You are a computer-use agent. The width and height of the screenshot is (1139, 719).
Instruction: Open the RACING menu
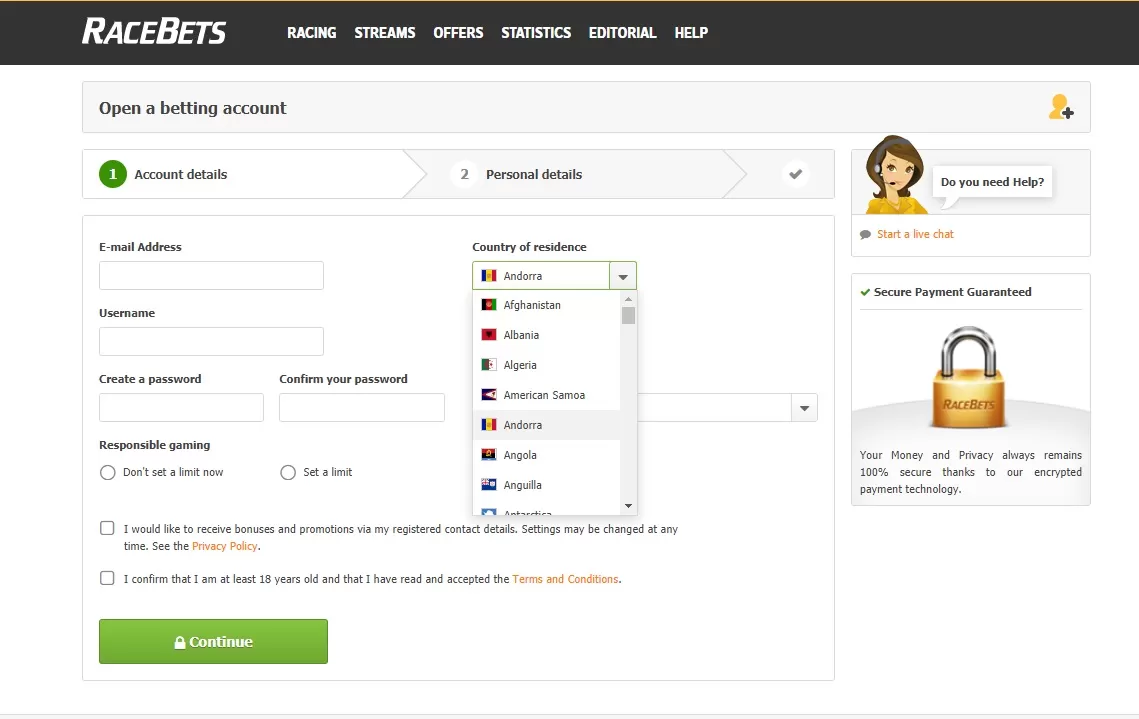coord(312,33)
